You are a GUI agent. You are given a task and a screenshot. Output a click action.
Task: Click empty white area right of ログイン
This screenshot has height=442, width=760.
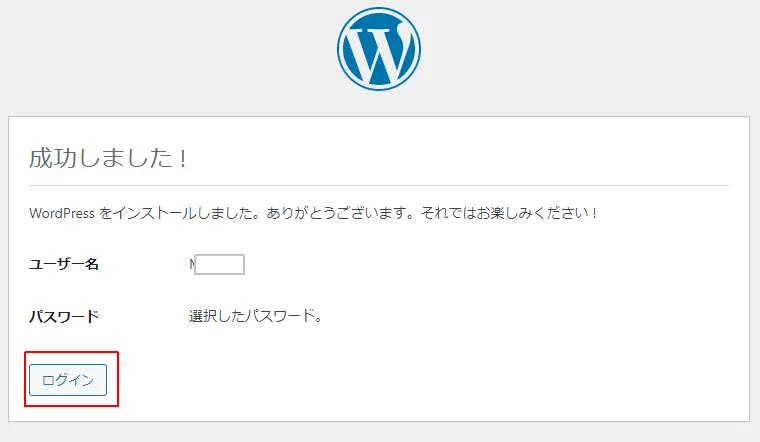click(x=388, y=380)
